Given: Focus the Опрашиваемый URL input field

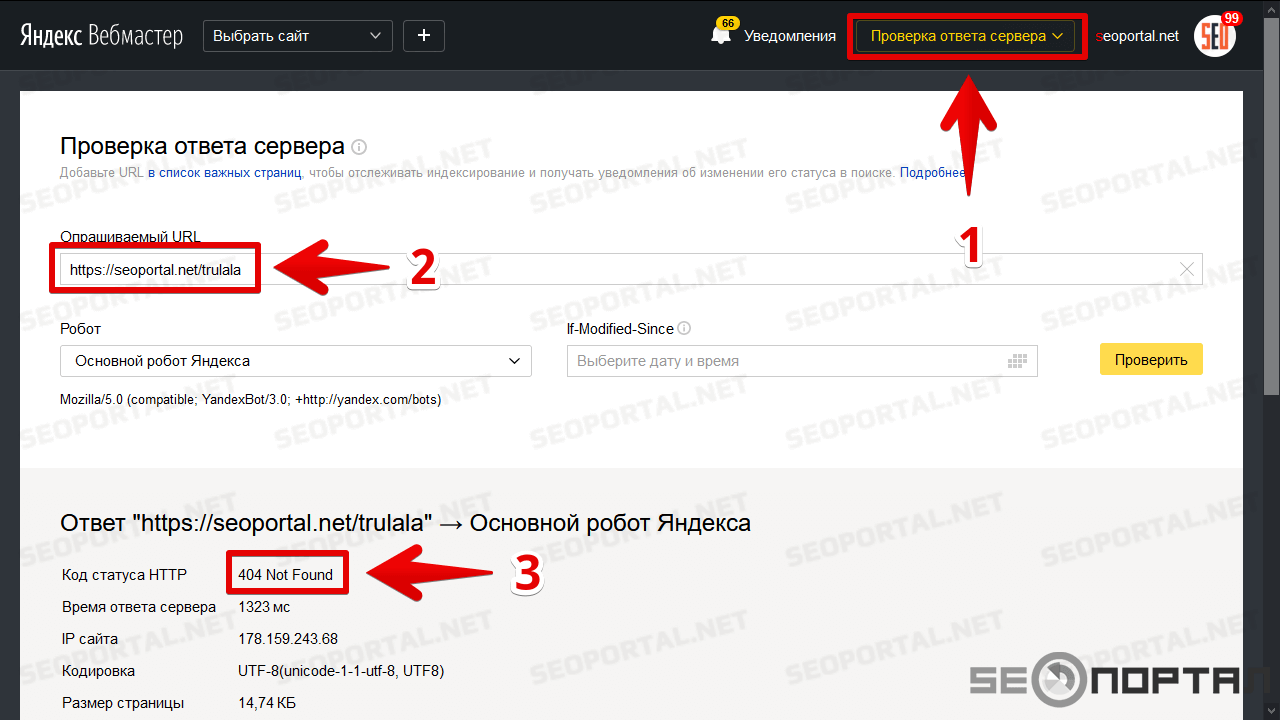Looking at the screenshot, I should click(x=700, y=269).
